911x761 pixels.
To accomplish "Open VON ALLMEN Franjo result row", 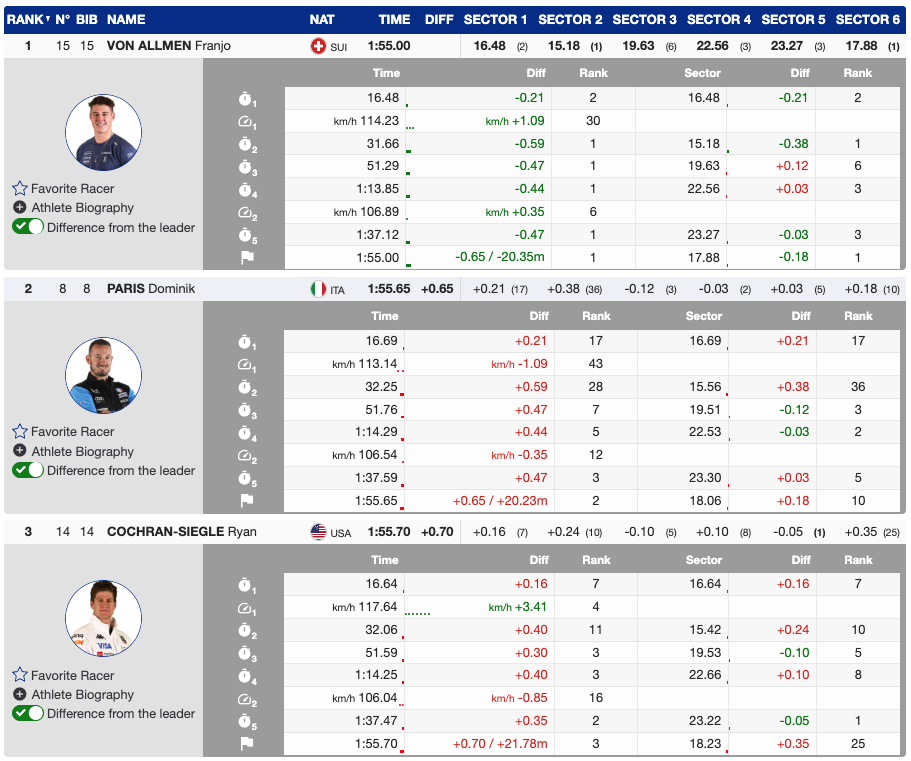I will [x=168, y=46].
